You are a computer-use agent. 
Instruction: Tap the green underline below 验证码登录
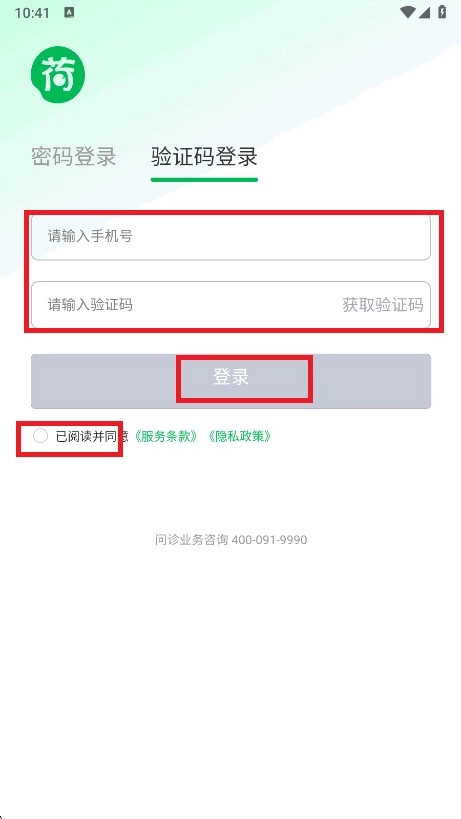tap(204, 180)
